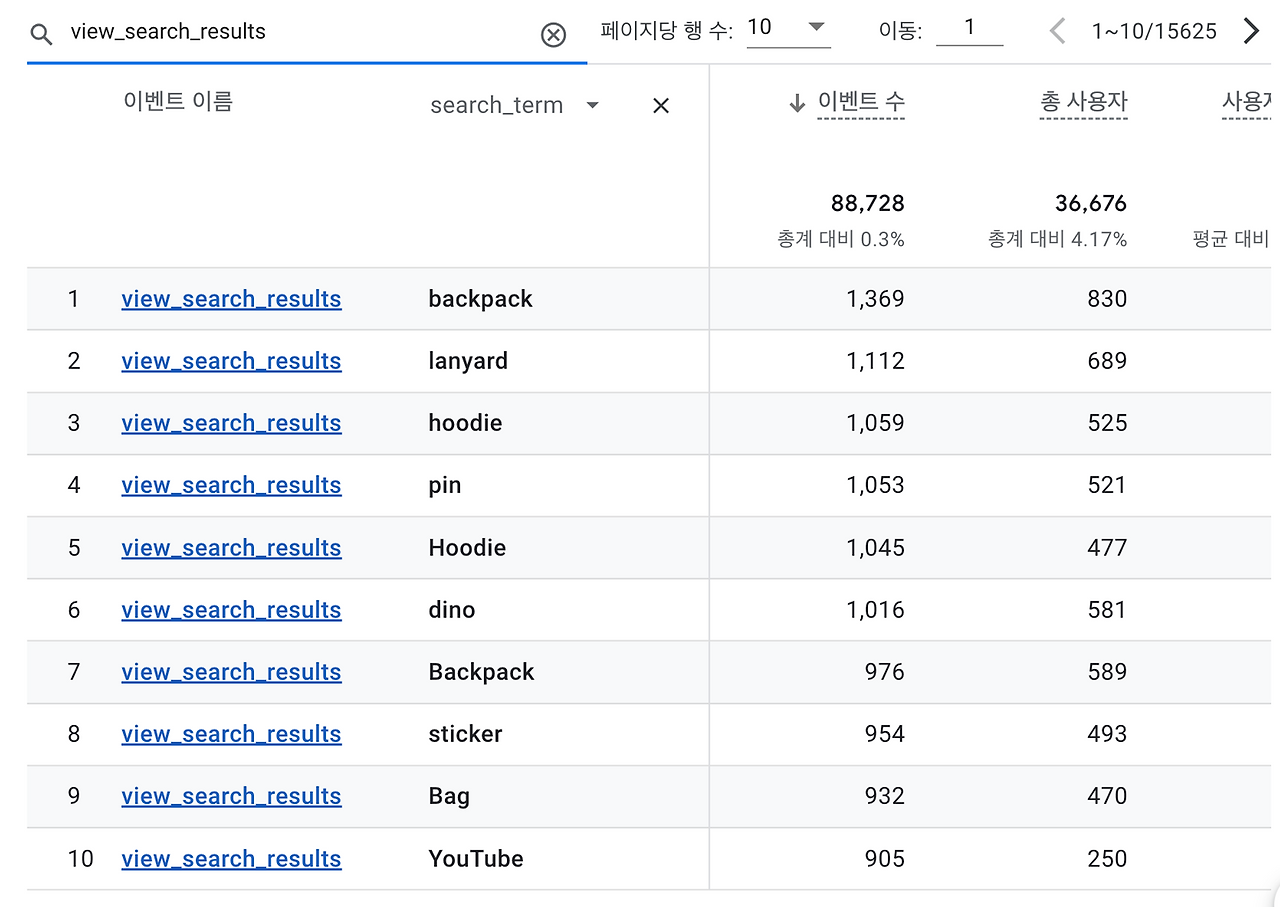
Task: Click event count 1,369
Action: [x=875, y=299]
